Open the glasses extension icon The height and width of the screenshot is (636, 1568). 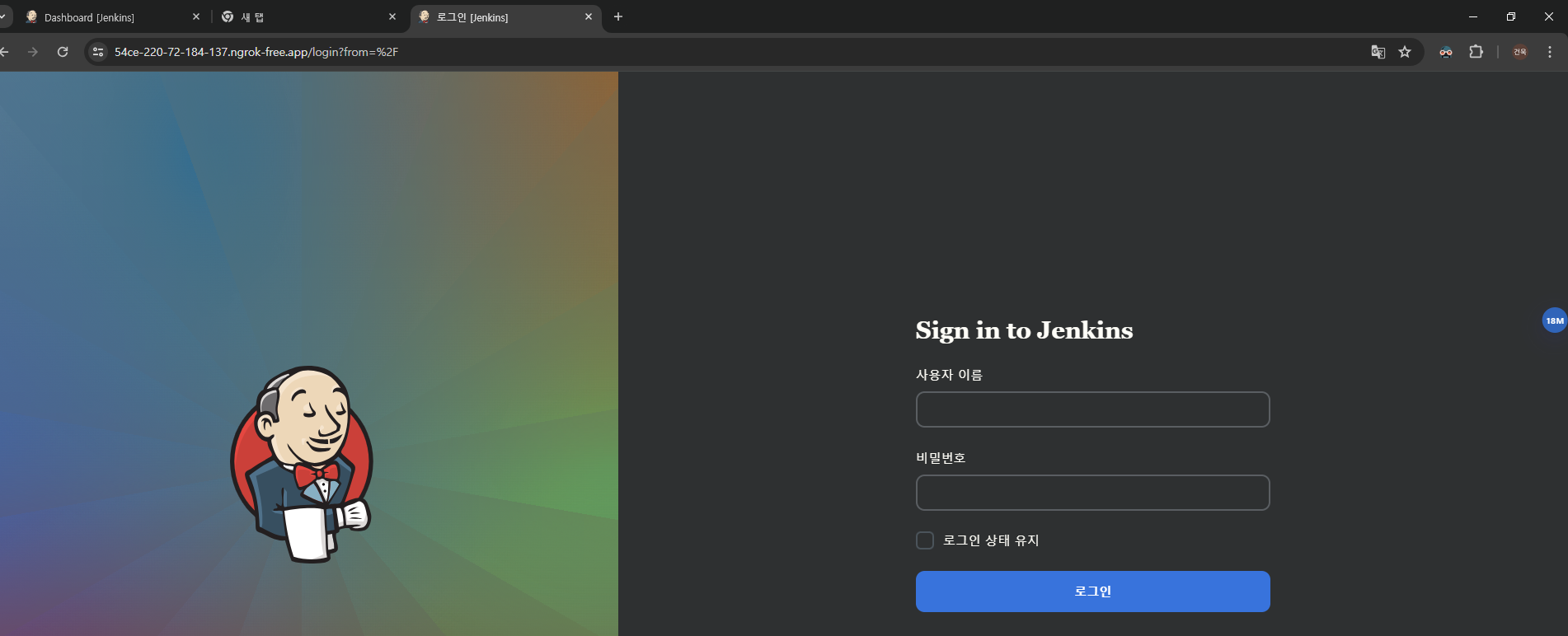point(1446,52)
